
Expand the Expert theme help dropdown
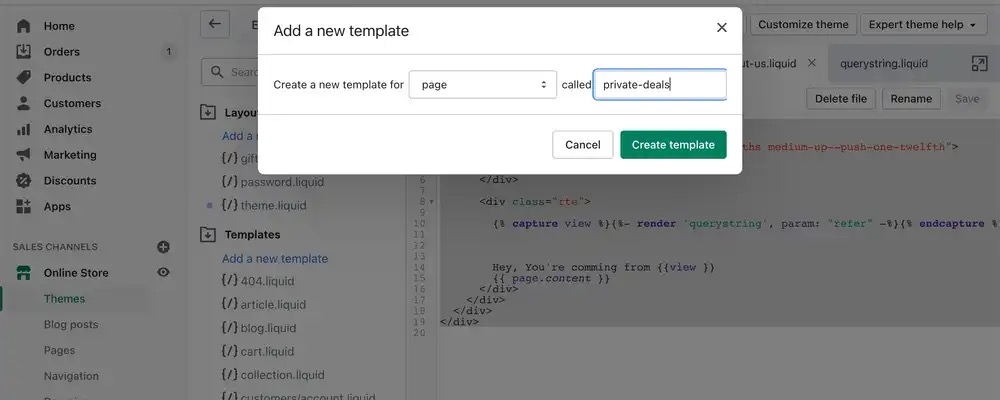(x=922, y=25)
